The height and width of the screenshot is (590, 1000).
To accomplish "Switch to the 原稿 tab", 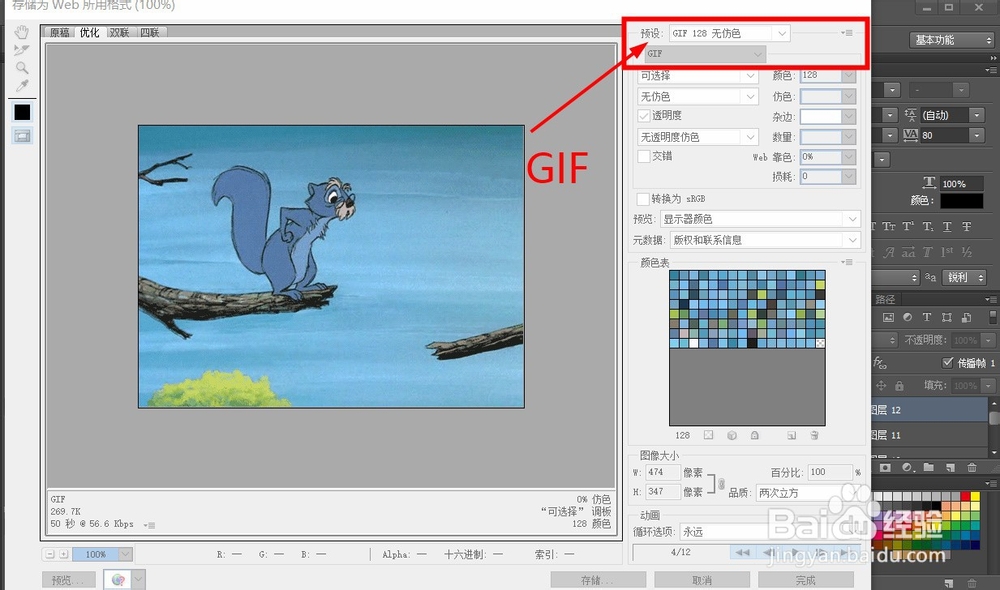I will tap(59, 33).
